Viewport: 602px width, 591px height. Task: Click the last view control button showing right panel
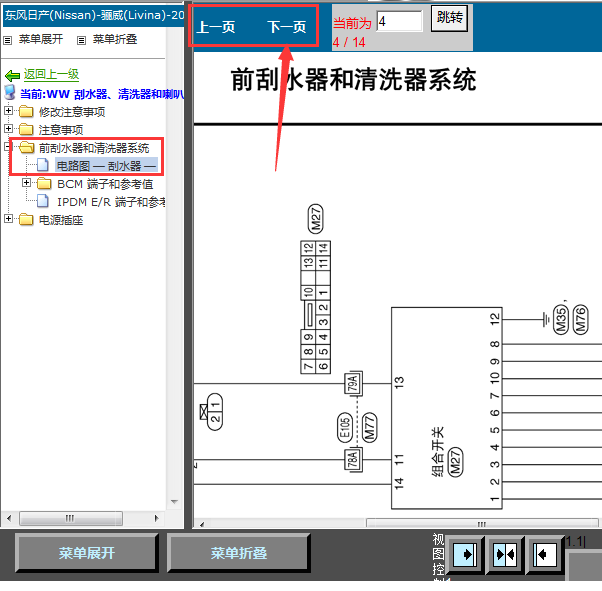pyautogui.click(x=544, y=553)
